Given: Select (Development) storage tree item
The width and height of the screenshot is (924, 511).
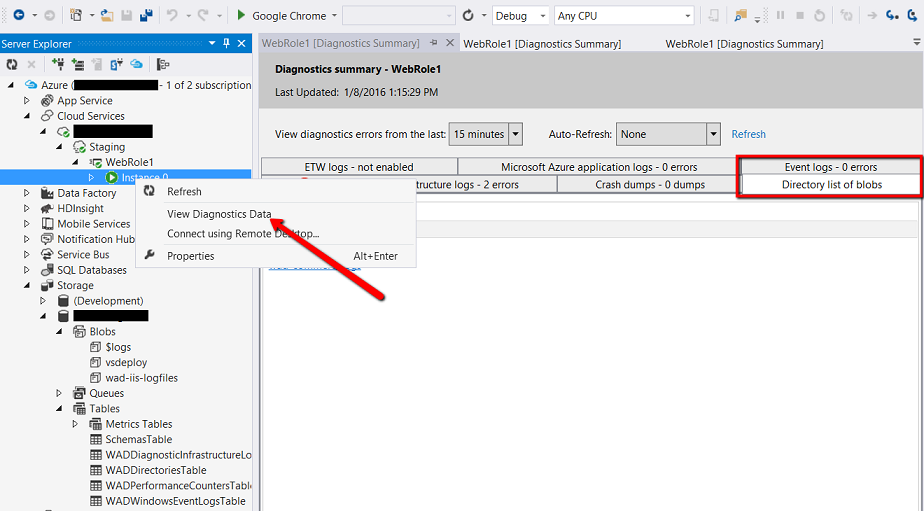Looking at the screenshot, I should tap(108, 301).
